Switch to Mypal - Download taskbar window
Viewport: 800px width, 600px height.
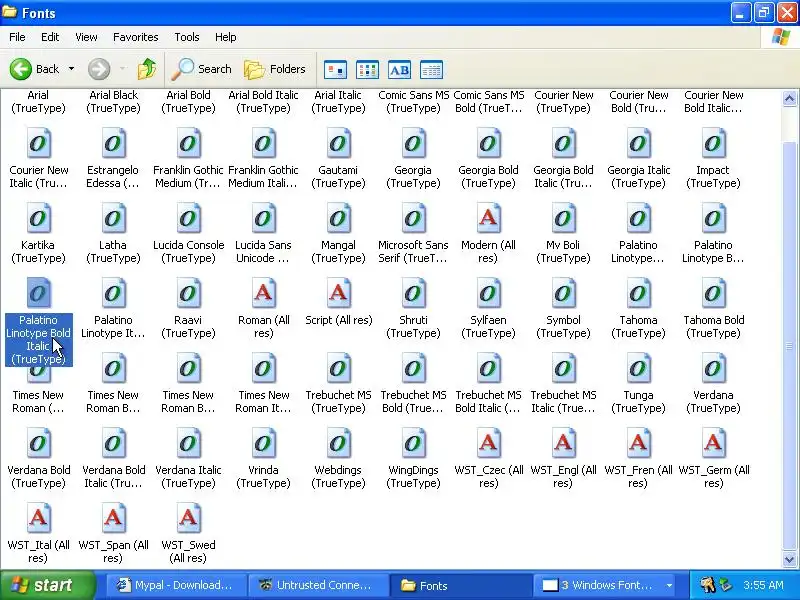click(176, 585)
